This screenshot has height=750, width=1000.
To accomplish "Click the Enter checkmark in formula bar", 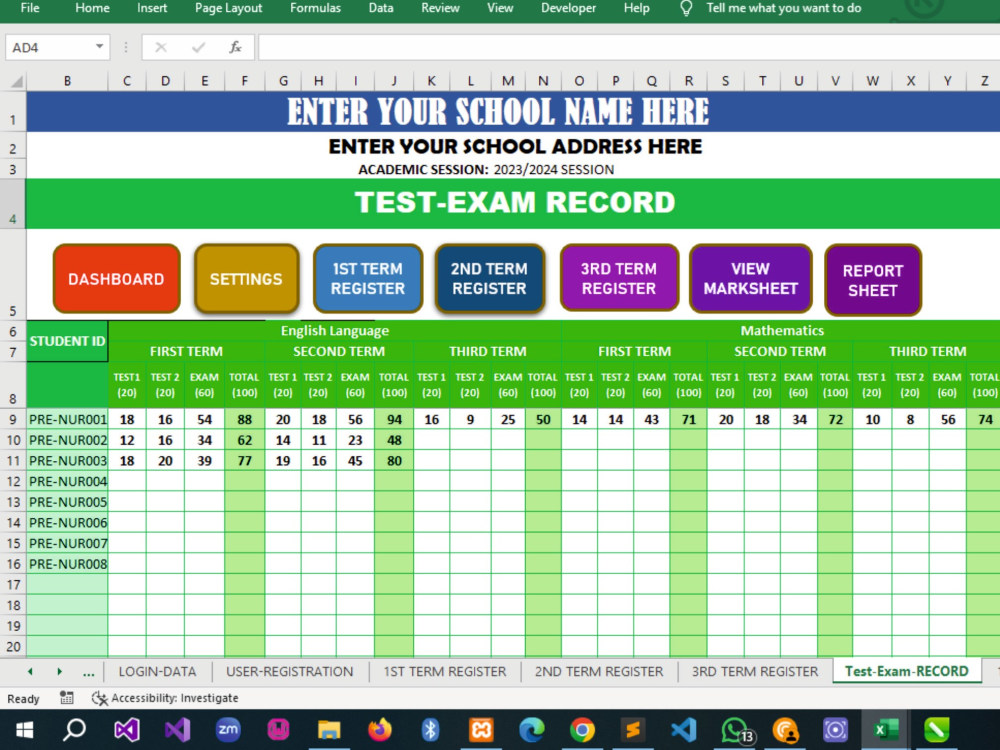I will [x=198, y=47].
